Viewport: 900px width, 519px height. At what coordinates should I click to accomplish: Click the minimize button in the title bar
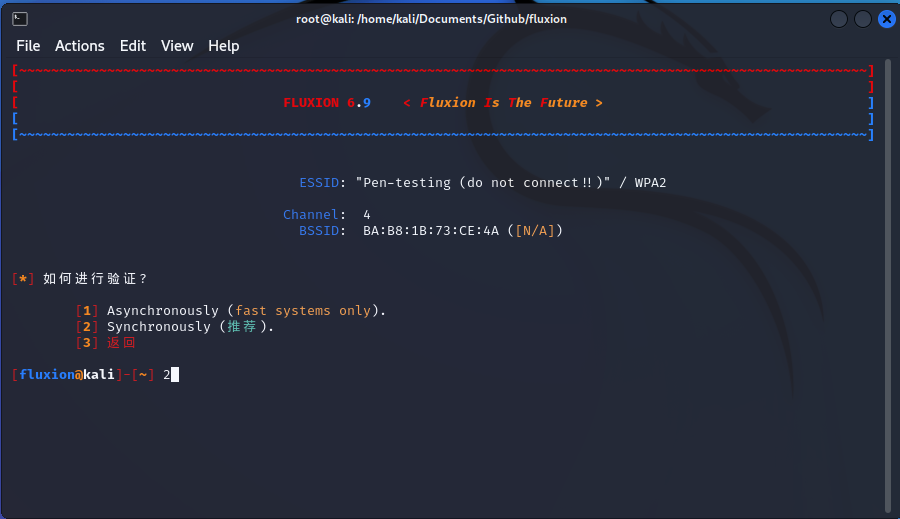(839, 19)
